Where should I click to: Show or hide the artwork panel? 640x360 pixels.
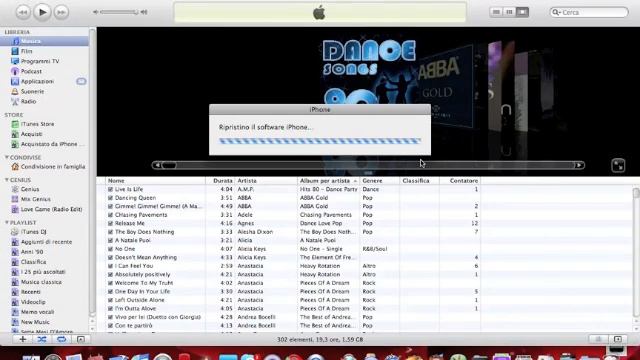[x=81, y=339]
